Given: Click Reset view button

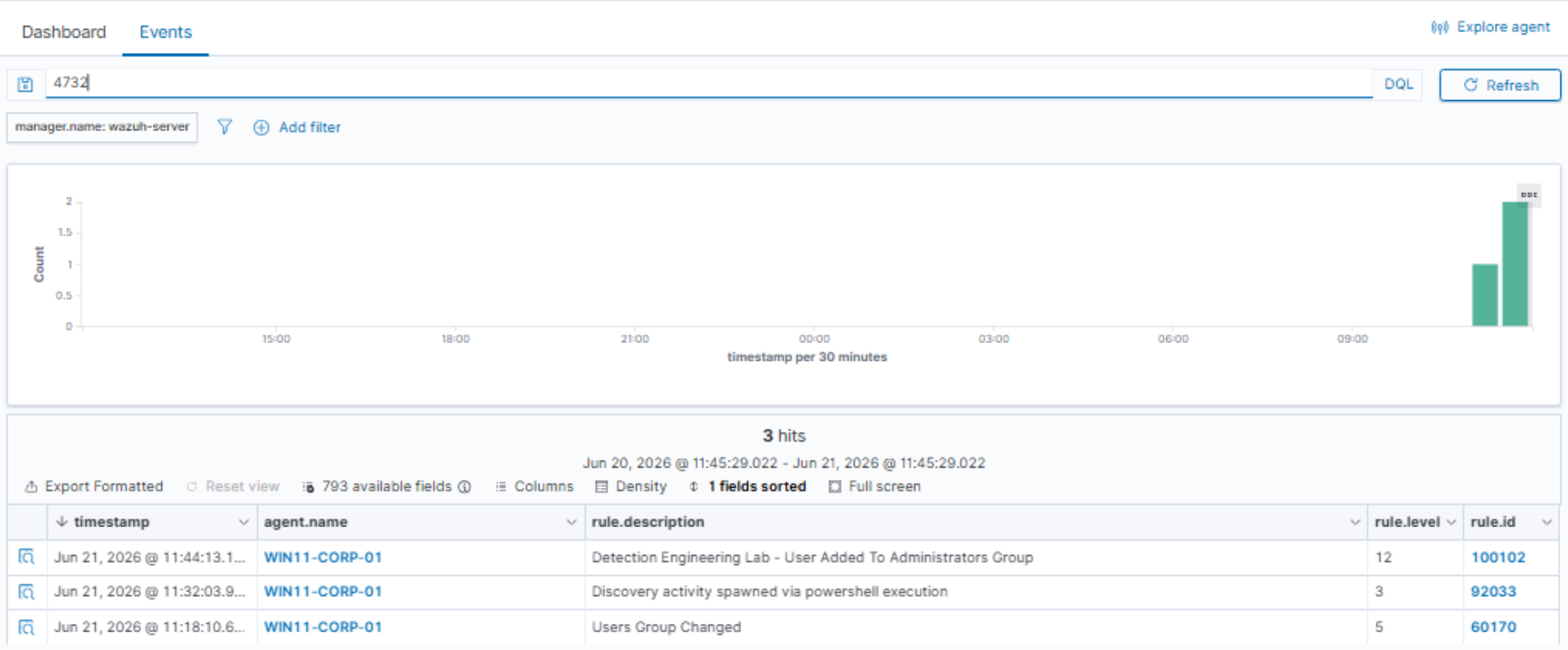Looking at the screenshot, I should (233, 487).
